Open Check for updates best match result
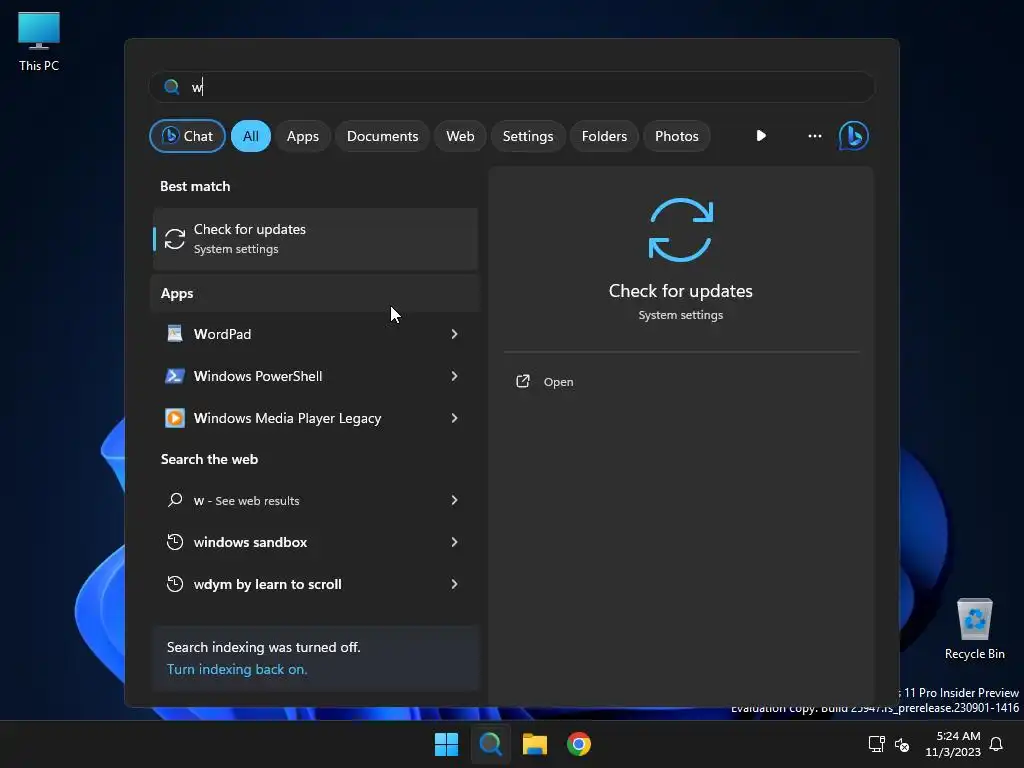 (x=315, y=239)
